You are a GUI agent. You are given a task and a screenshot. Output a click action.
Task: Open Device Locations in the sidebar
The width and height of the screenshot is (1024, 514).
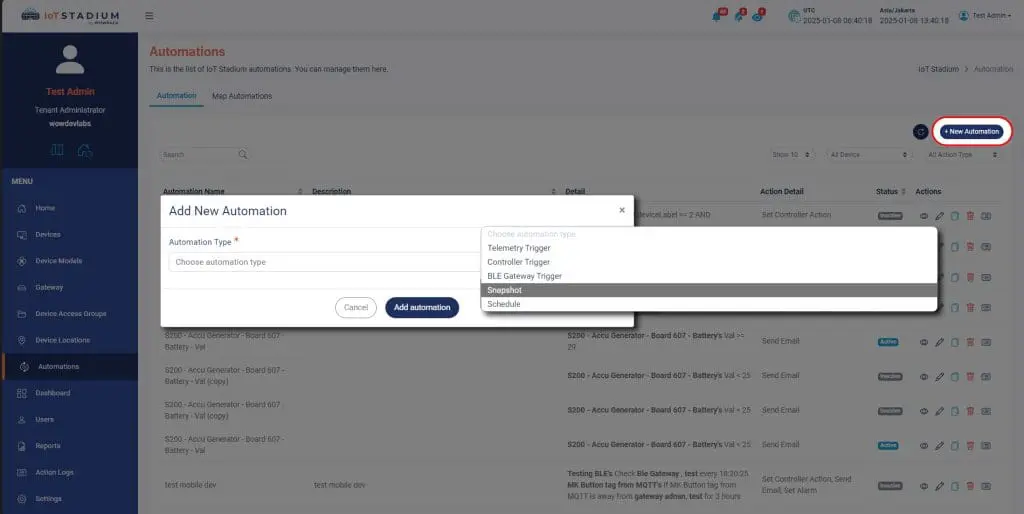[62, 340]
